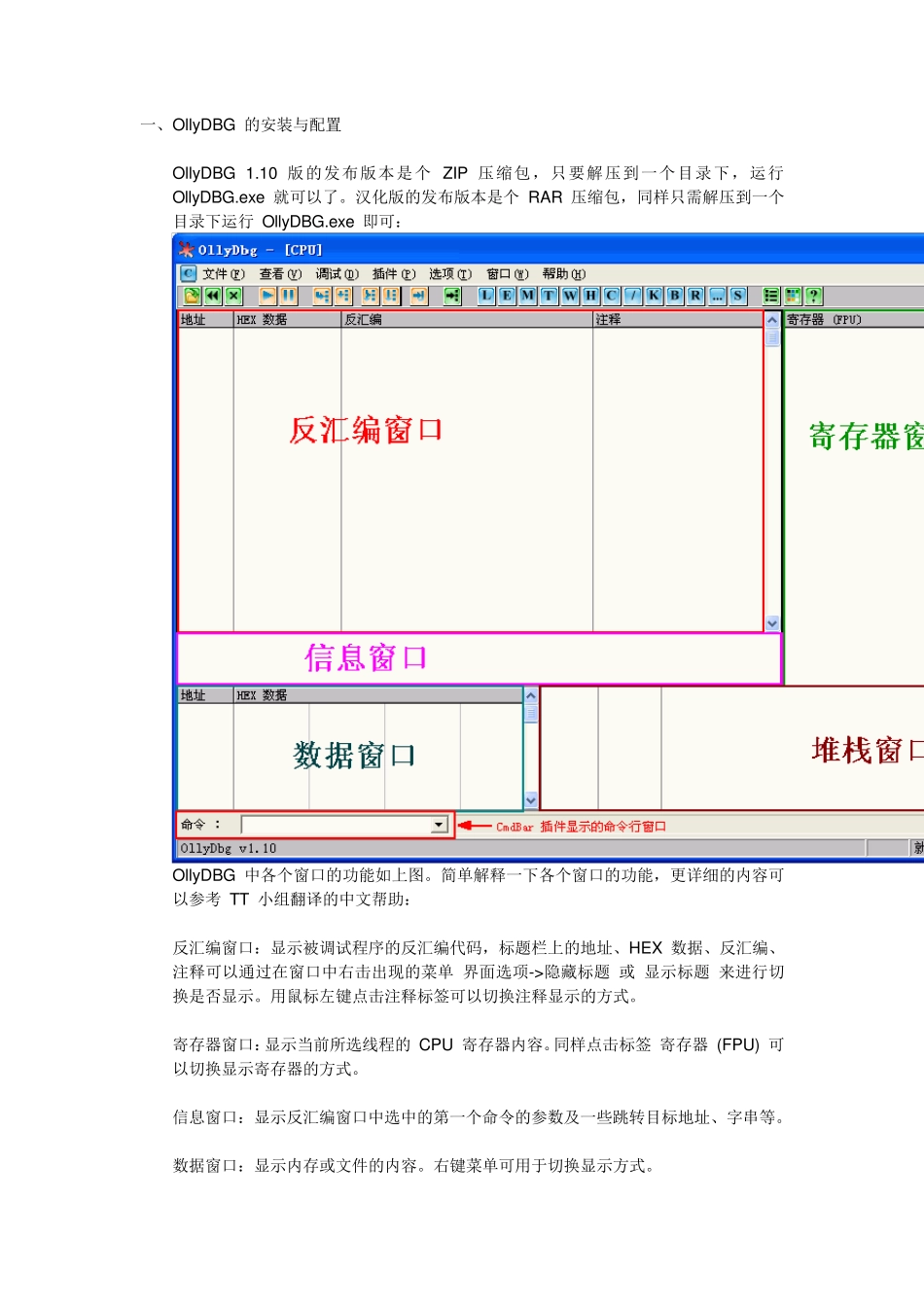Click inside the 命令 command input field

[x=336, y=826]
